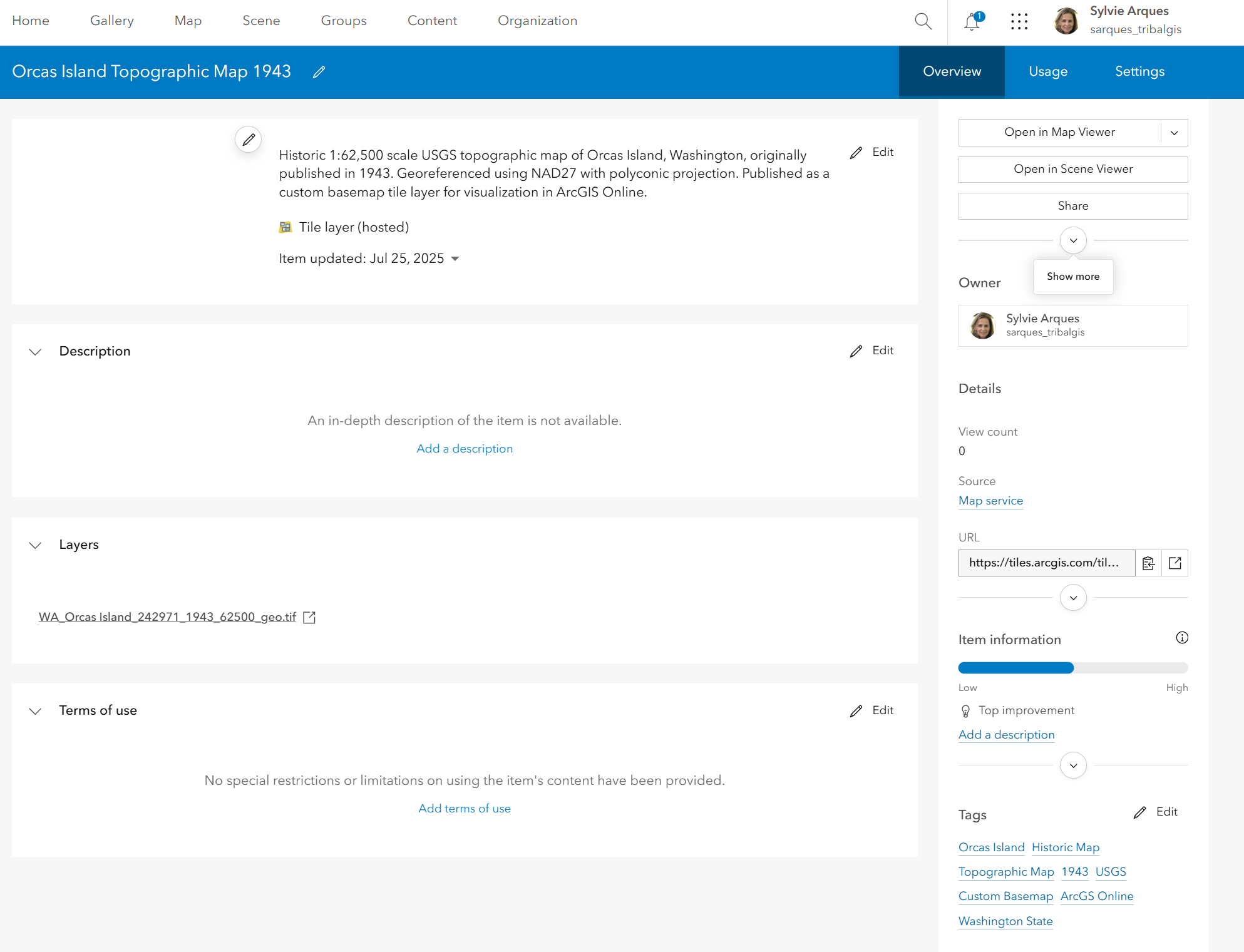Expand Show more actions chevron
Image resolution: width=1244 pixels, height=952 pixels.
tap(1073, 240)
